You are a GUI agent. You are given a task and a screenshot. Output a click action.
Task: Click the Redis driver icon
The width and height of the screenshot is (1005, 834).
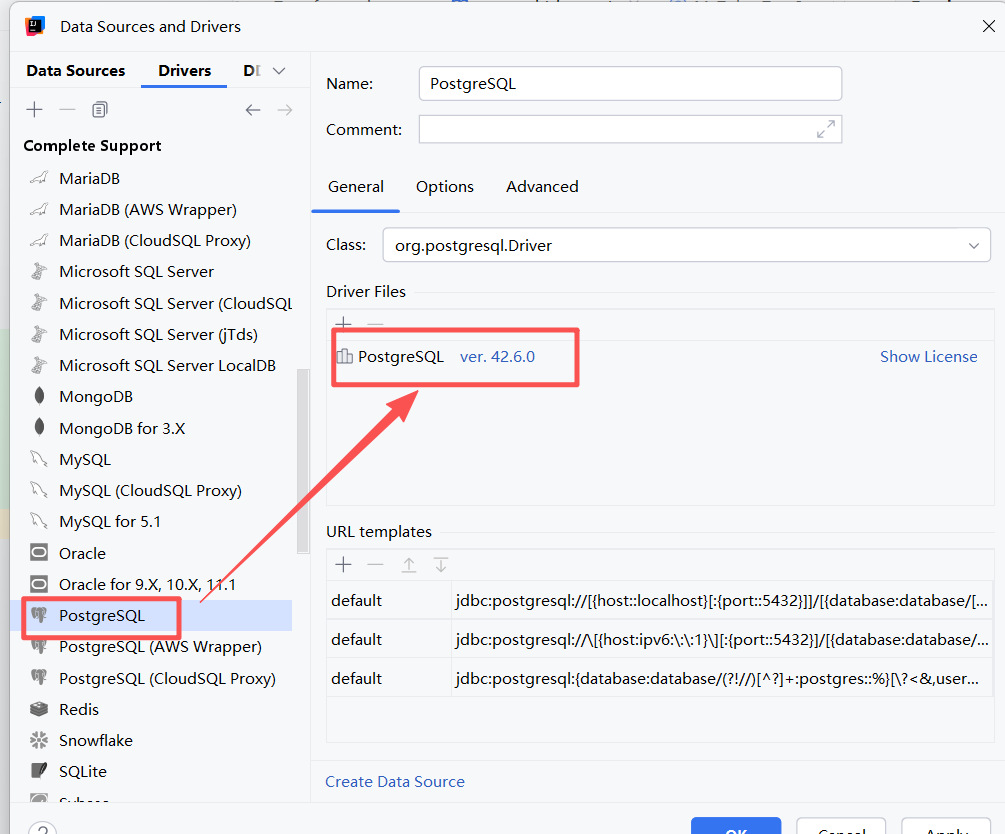pos(39,709)
